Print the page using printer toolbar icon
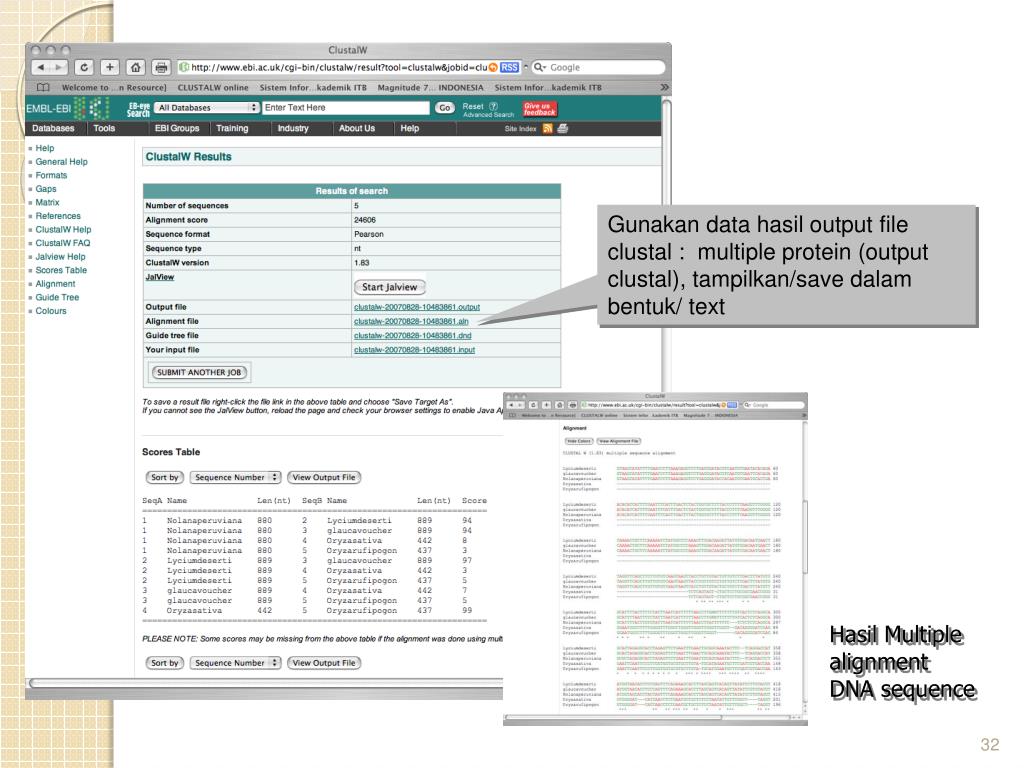 tap(161, 67)
